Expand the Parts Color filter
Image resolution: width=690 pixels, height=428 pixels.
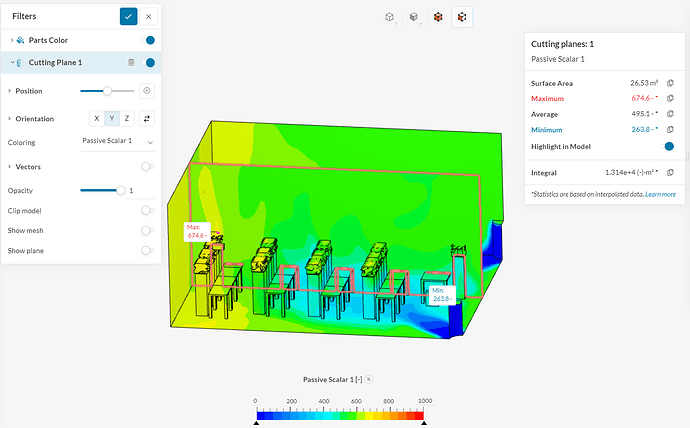coord(11,40)
